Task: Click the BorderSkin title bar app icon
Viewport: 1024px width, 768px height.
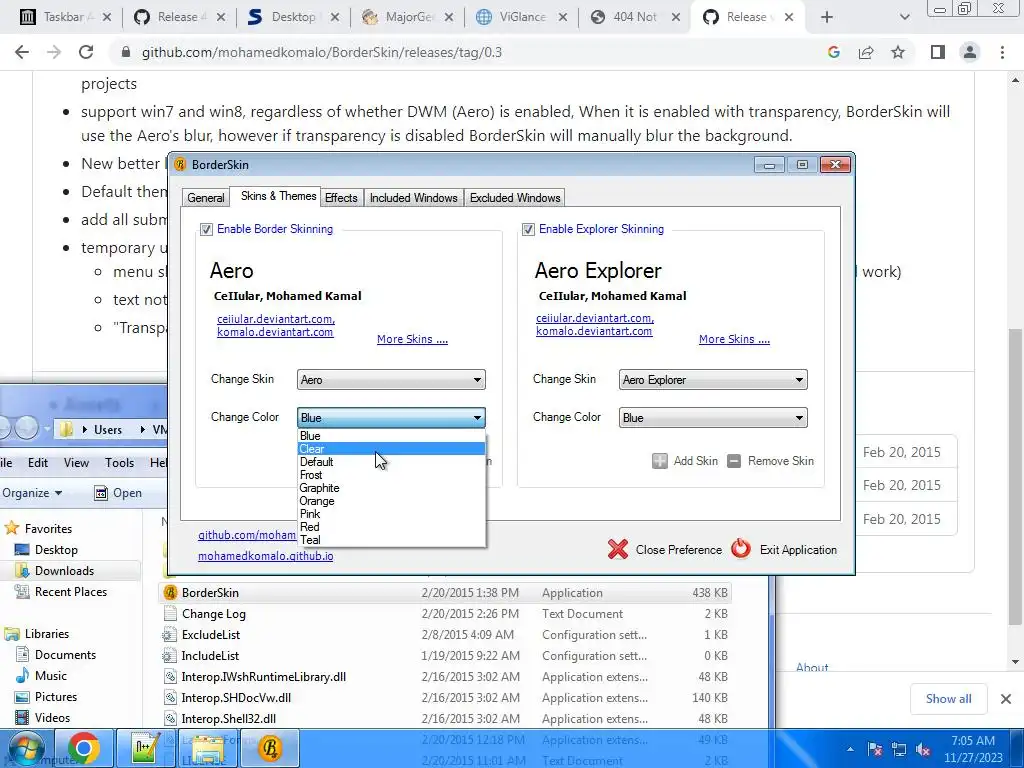Action: pyautogui.click(x=181, y=165)
